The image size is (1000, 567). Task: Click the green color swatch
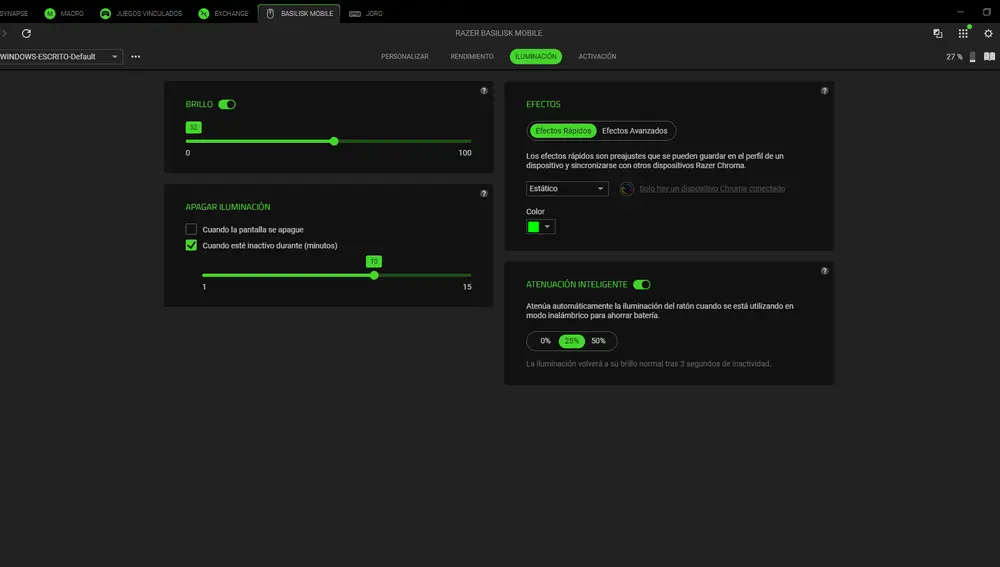(x=533, y=226)
